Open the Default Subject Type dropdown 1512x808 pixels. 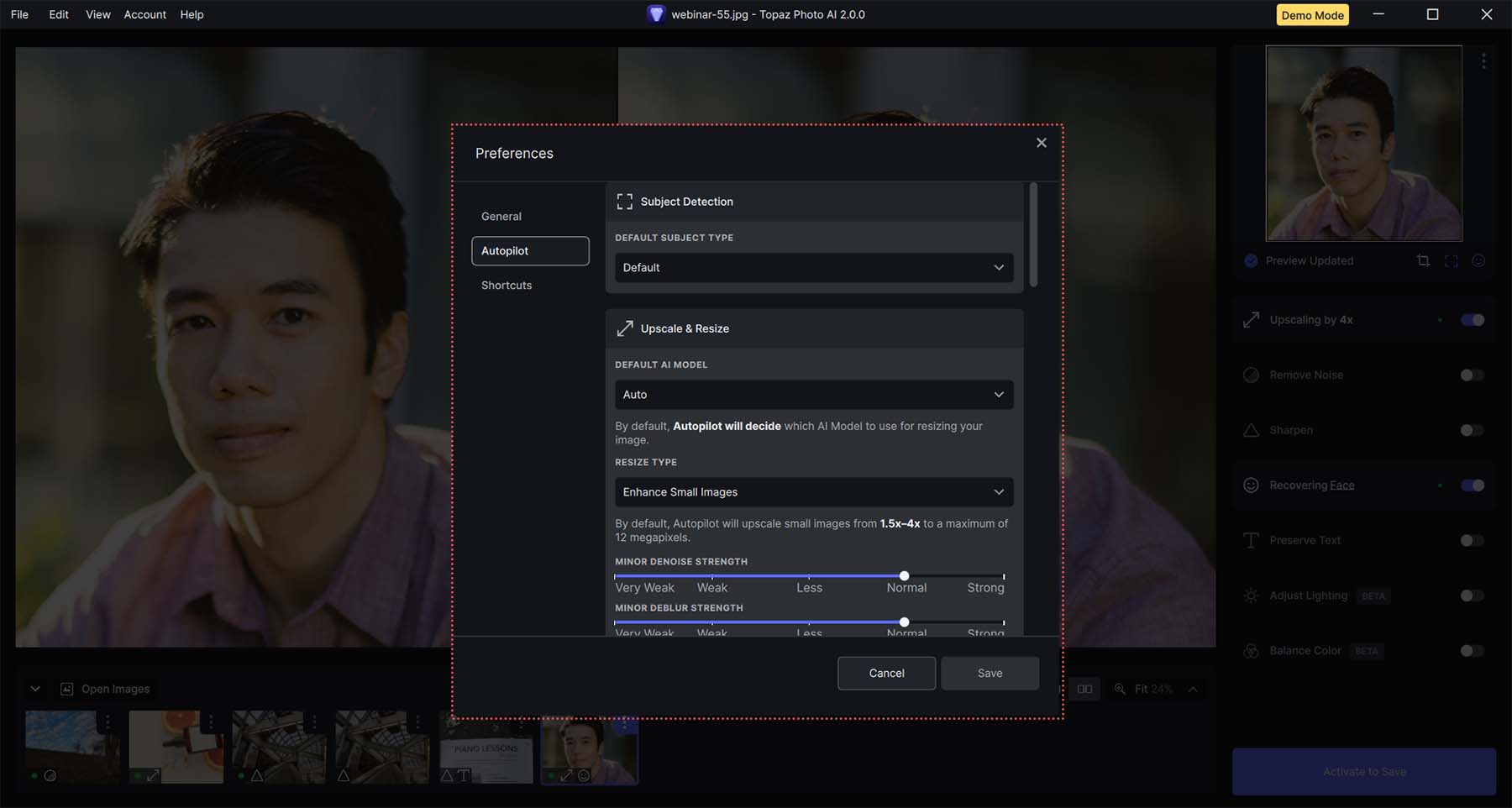tap(812, 267)
